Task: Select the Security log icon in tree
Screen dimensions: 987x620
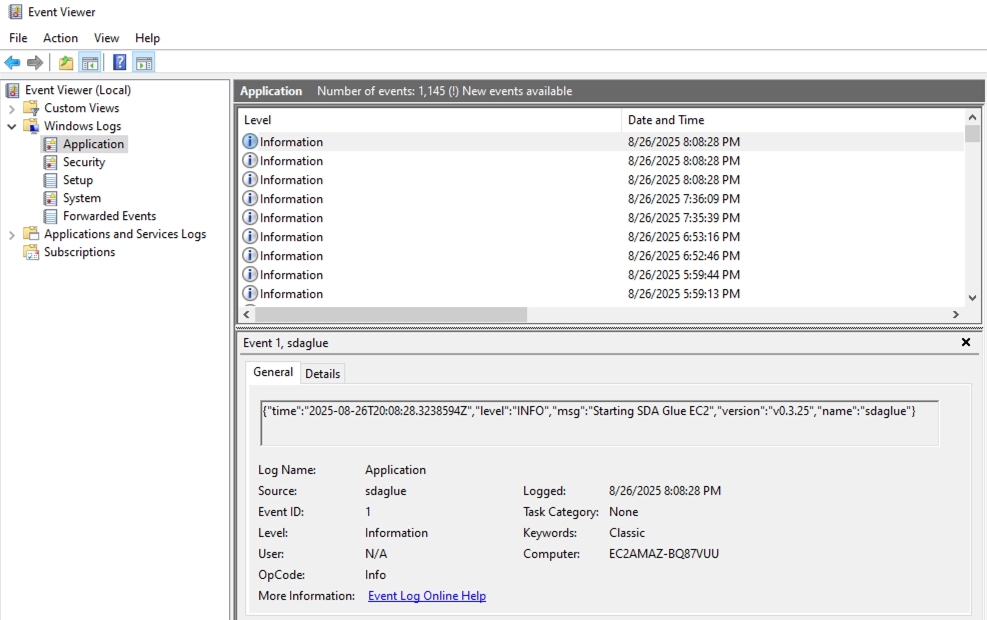Action: click(x=51, y=162)
